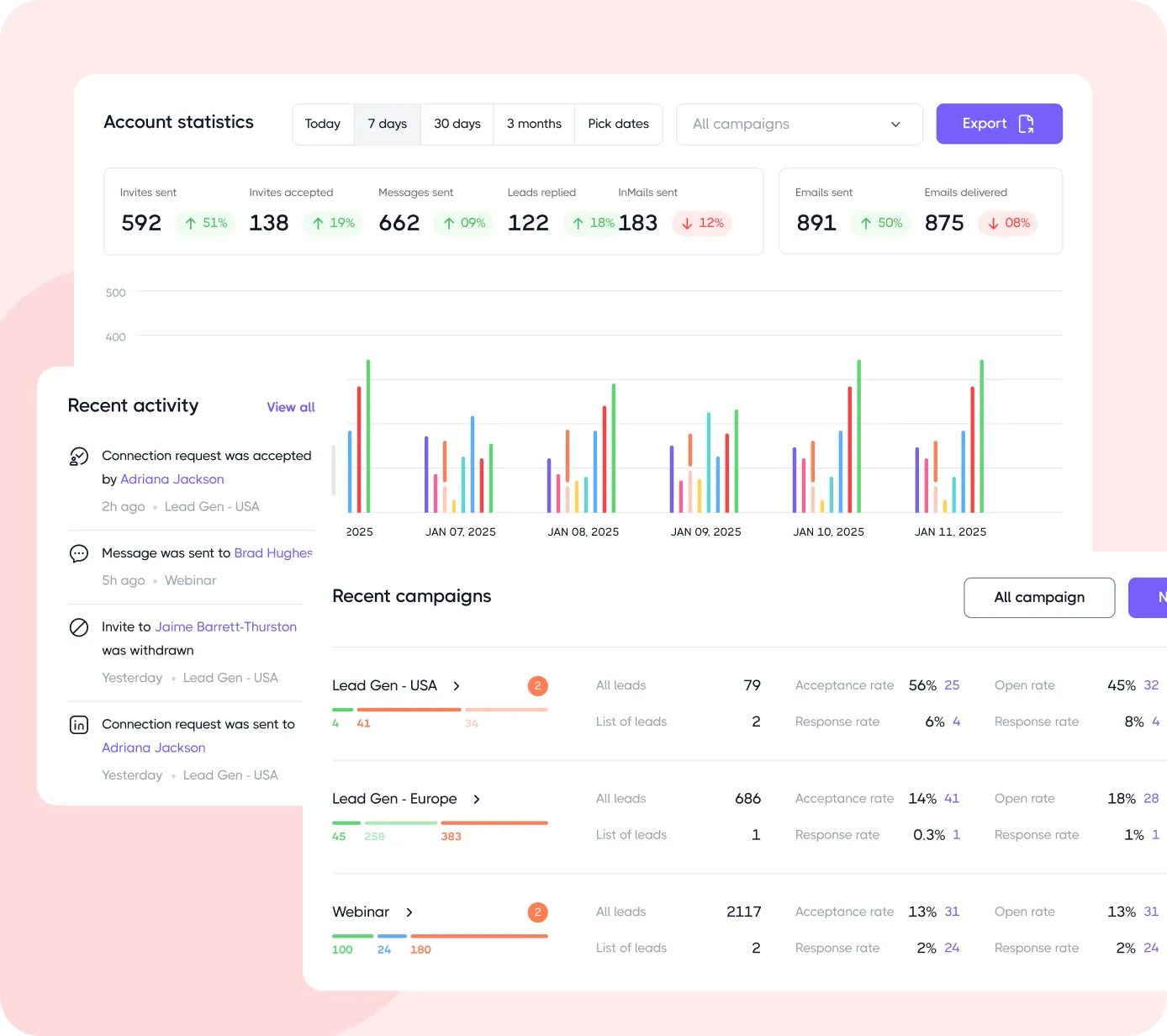Click the 19% increase badge for Invites accepted
The image size is (1167, 1036).
(333, 224)
